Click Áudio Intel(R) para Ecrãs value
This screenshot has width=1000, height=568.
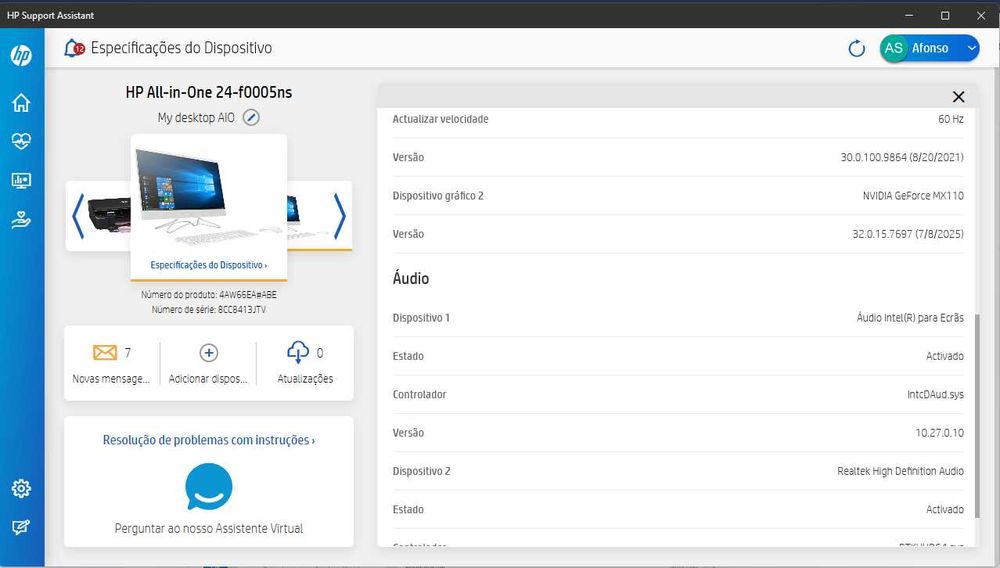coord(910,317)
